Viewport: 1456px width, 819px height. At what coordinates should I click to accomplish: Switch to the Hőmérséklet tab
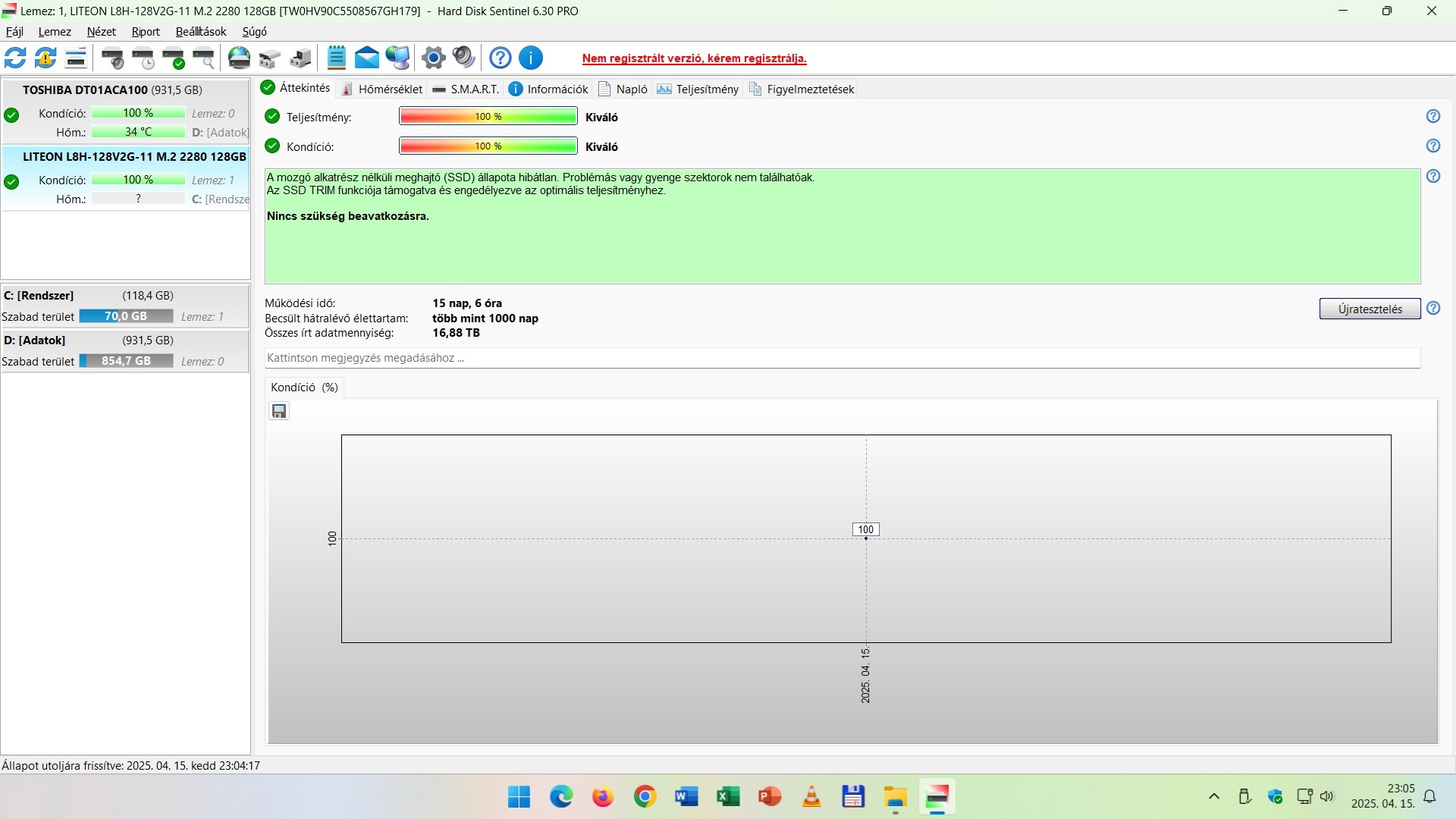382,89
